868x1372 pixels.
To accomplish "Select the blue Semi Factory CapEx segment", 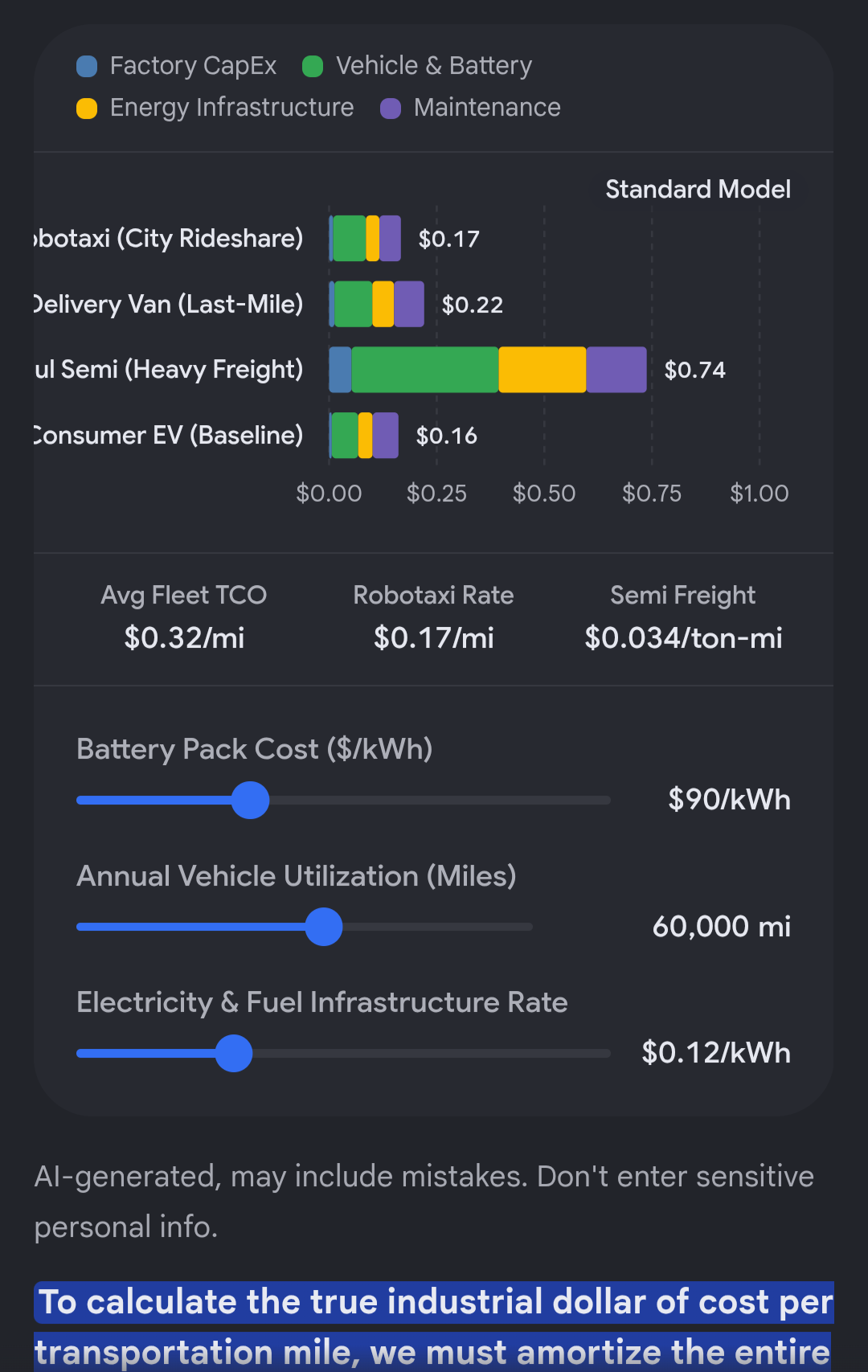I will click(341, 370).
